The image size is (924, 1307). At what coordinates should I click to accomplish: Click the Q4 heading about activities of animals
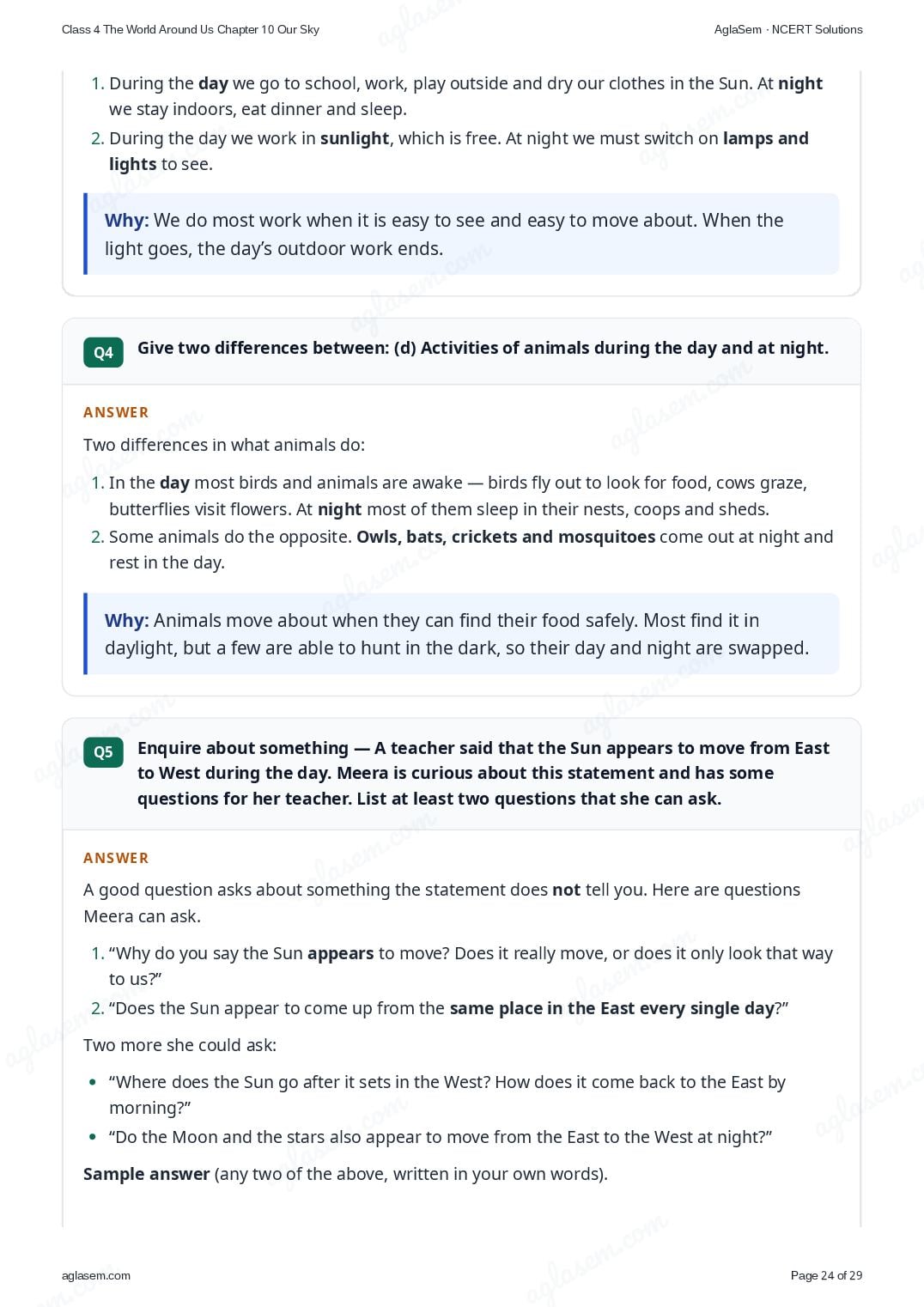483,348
